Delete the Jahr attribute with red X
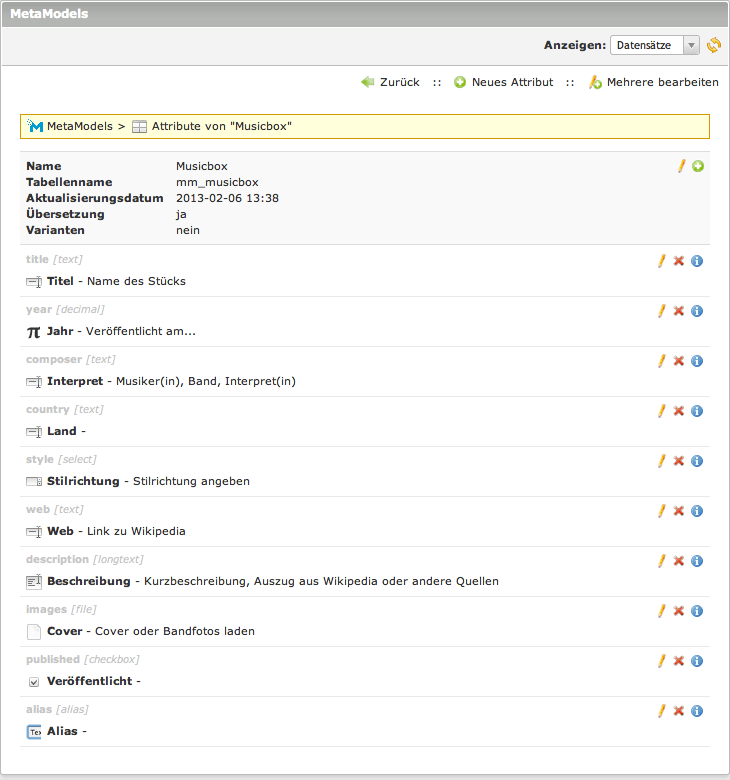Viewport: 730px width, 780px height. (679, 311)
